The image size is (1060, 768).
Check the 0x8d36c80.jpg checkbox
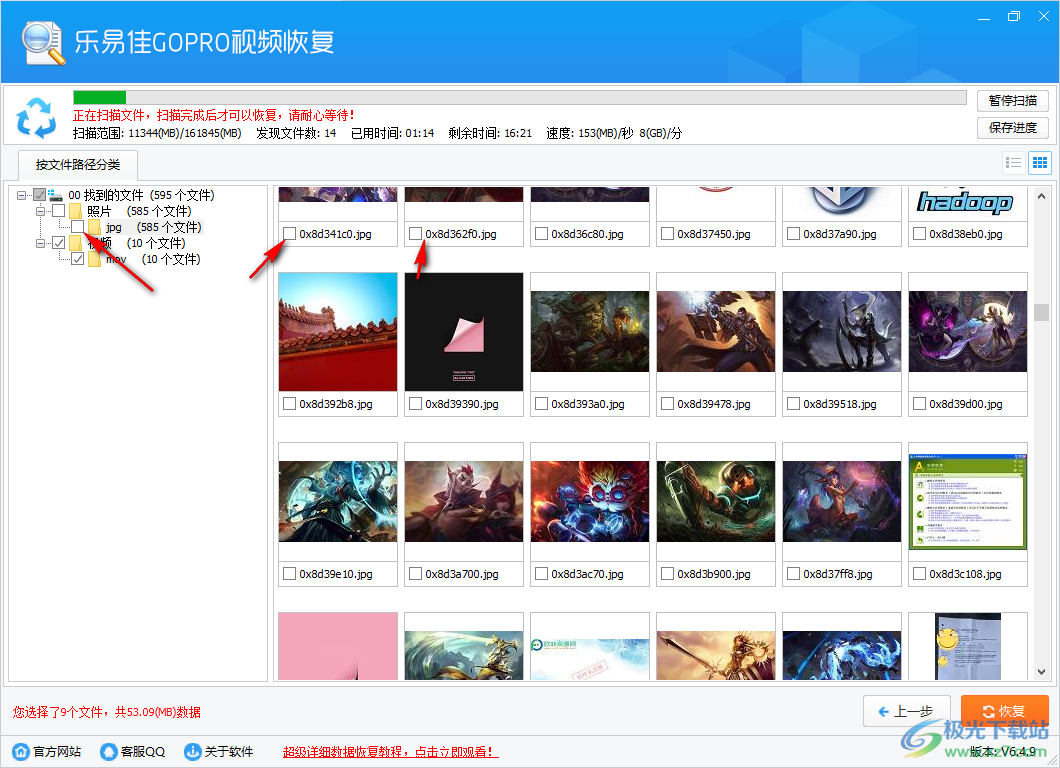tap(541, 234)
